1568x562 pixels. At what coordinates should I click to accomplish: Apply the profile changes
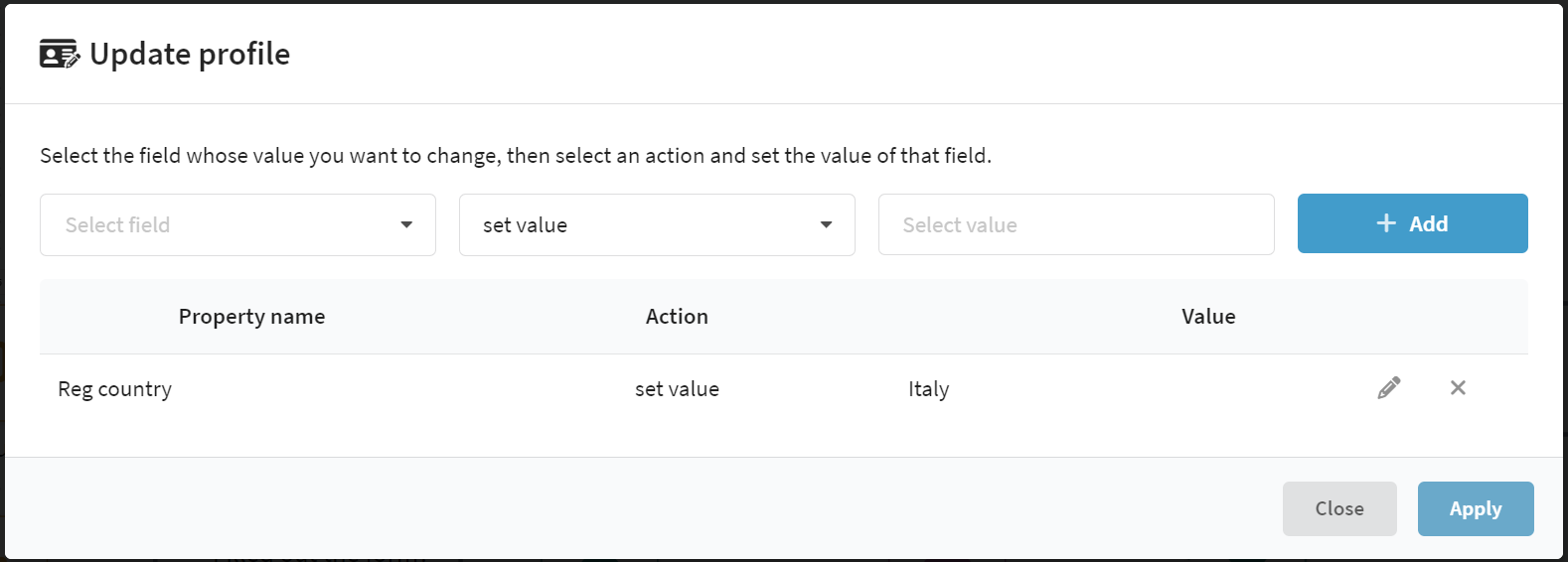1476,508
